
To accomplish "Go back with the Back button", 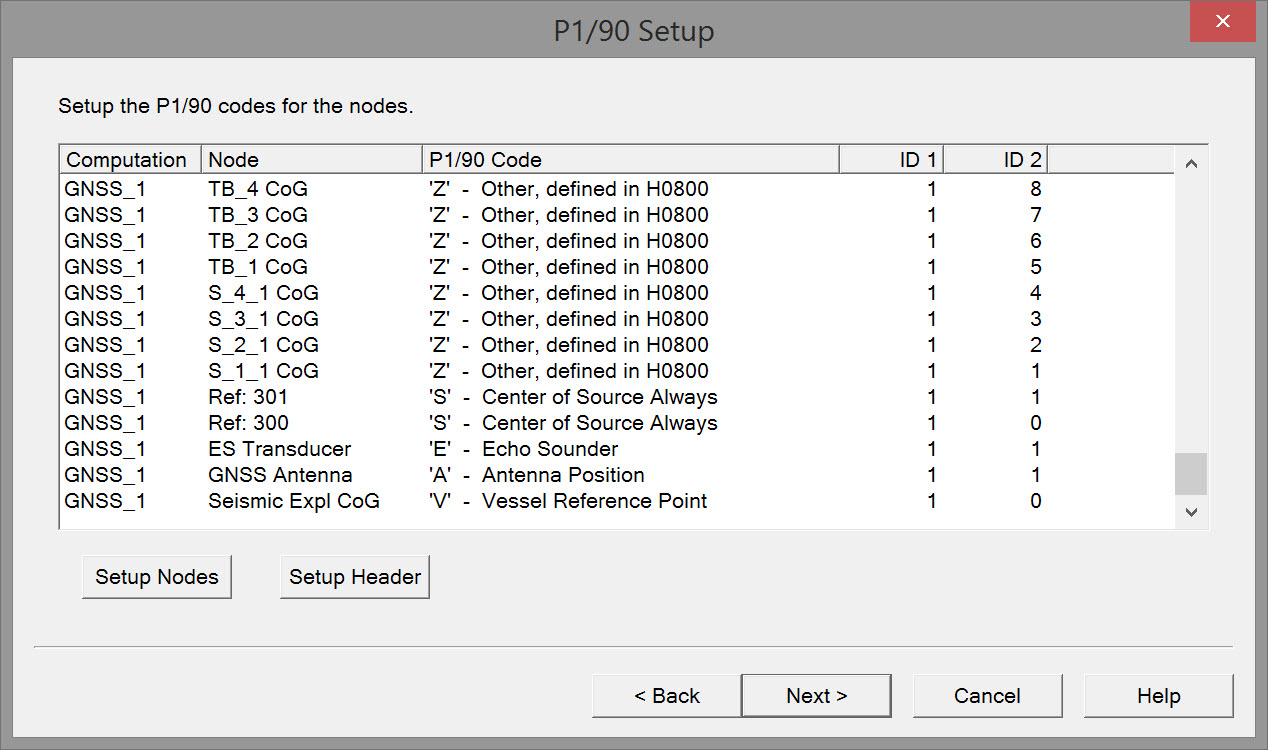I will pos(667,696).
